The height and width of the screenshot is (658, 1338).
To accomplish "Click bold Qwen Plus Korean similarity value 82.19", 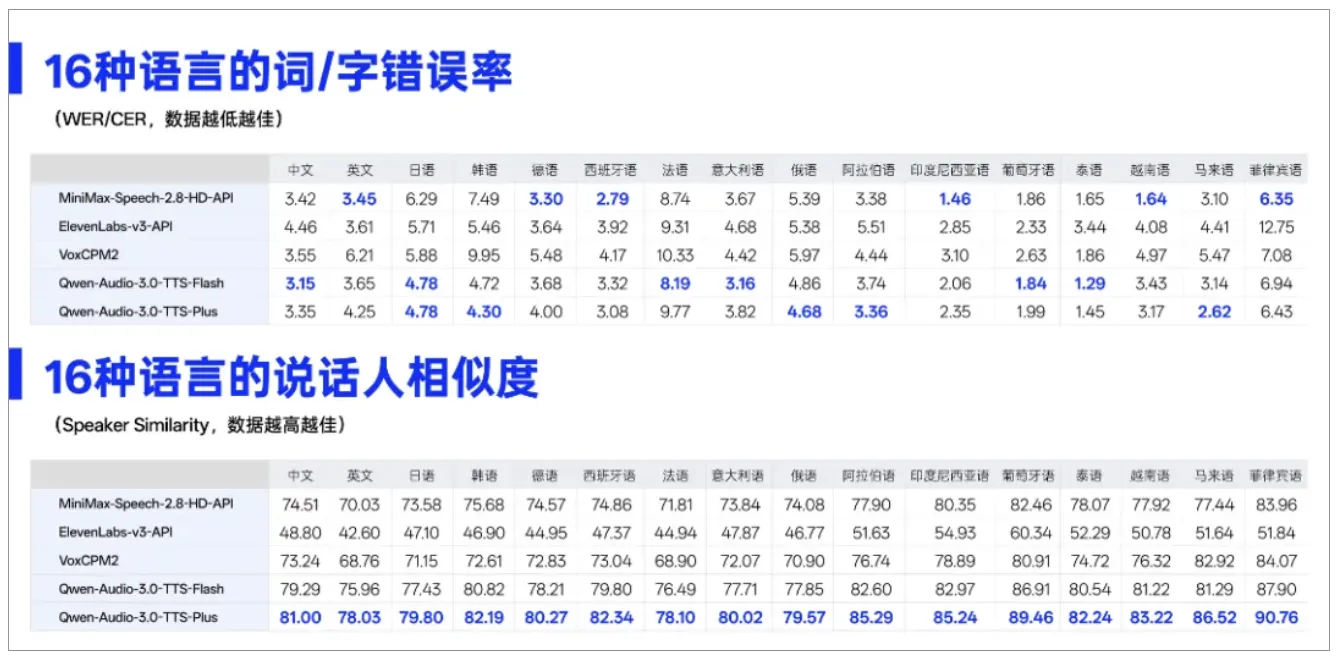I will (x=484, y=618).
